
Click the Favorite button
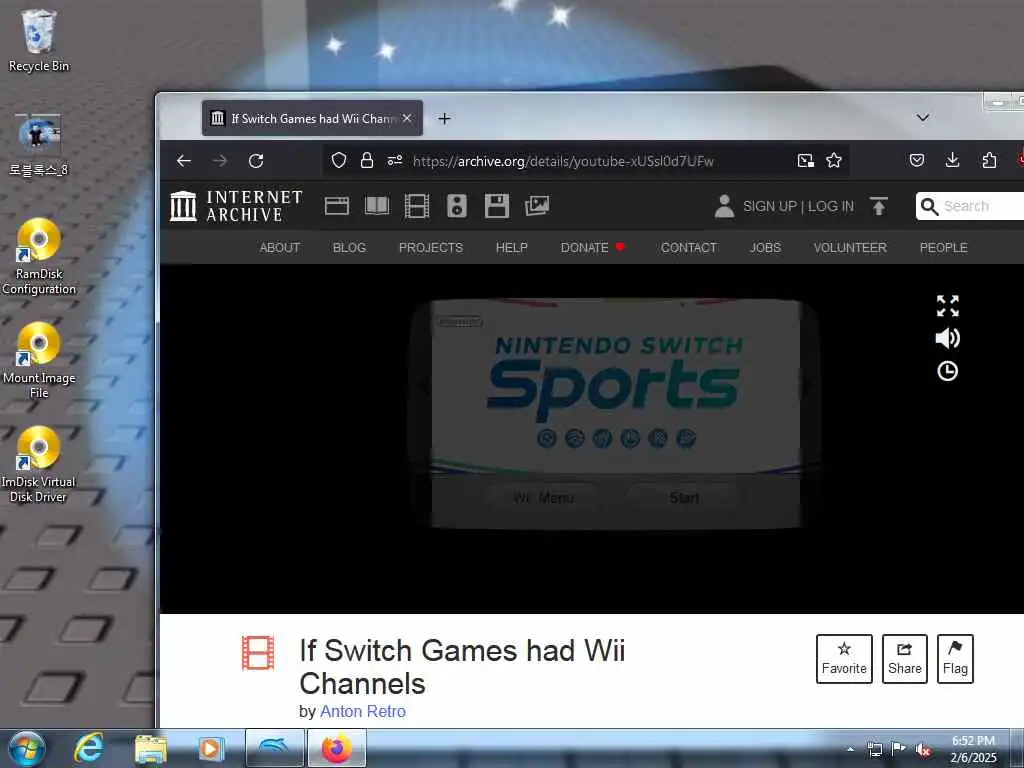(844, 659)
